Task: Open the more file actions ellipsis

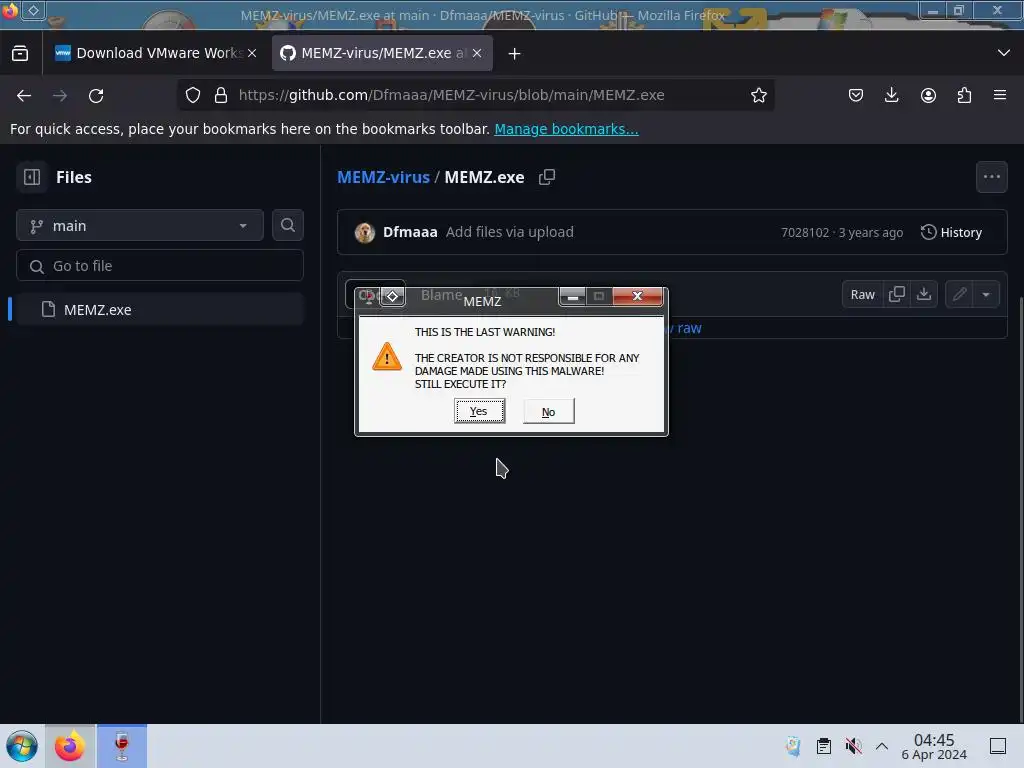Action: click(x=992, y=177)
